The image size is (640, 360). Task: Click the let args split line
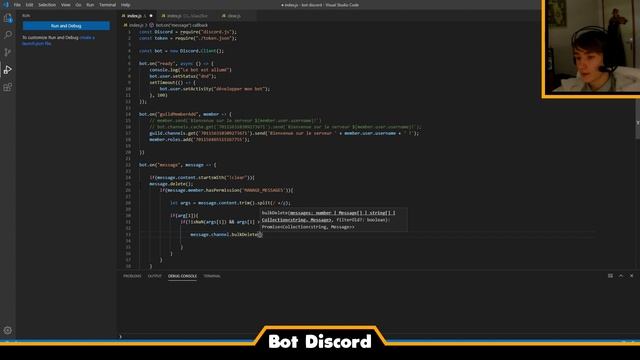tap(230, 203)
